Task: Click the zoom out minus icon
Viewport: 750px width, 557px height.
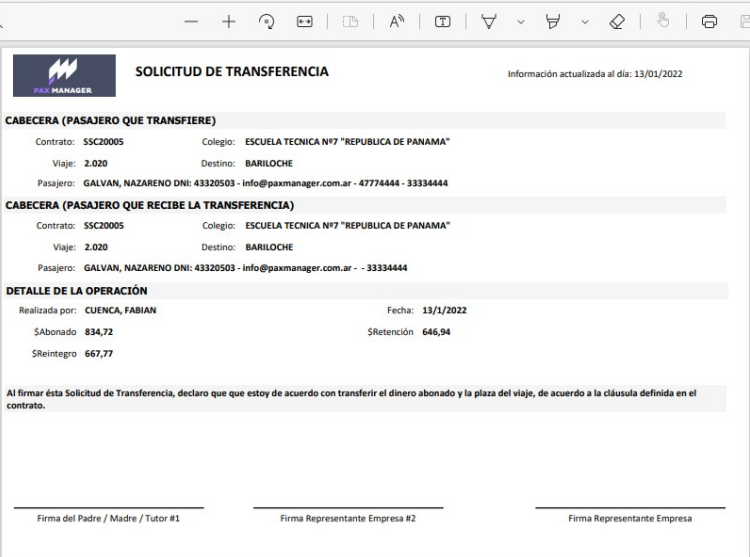Action: click(191, 22)
